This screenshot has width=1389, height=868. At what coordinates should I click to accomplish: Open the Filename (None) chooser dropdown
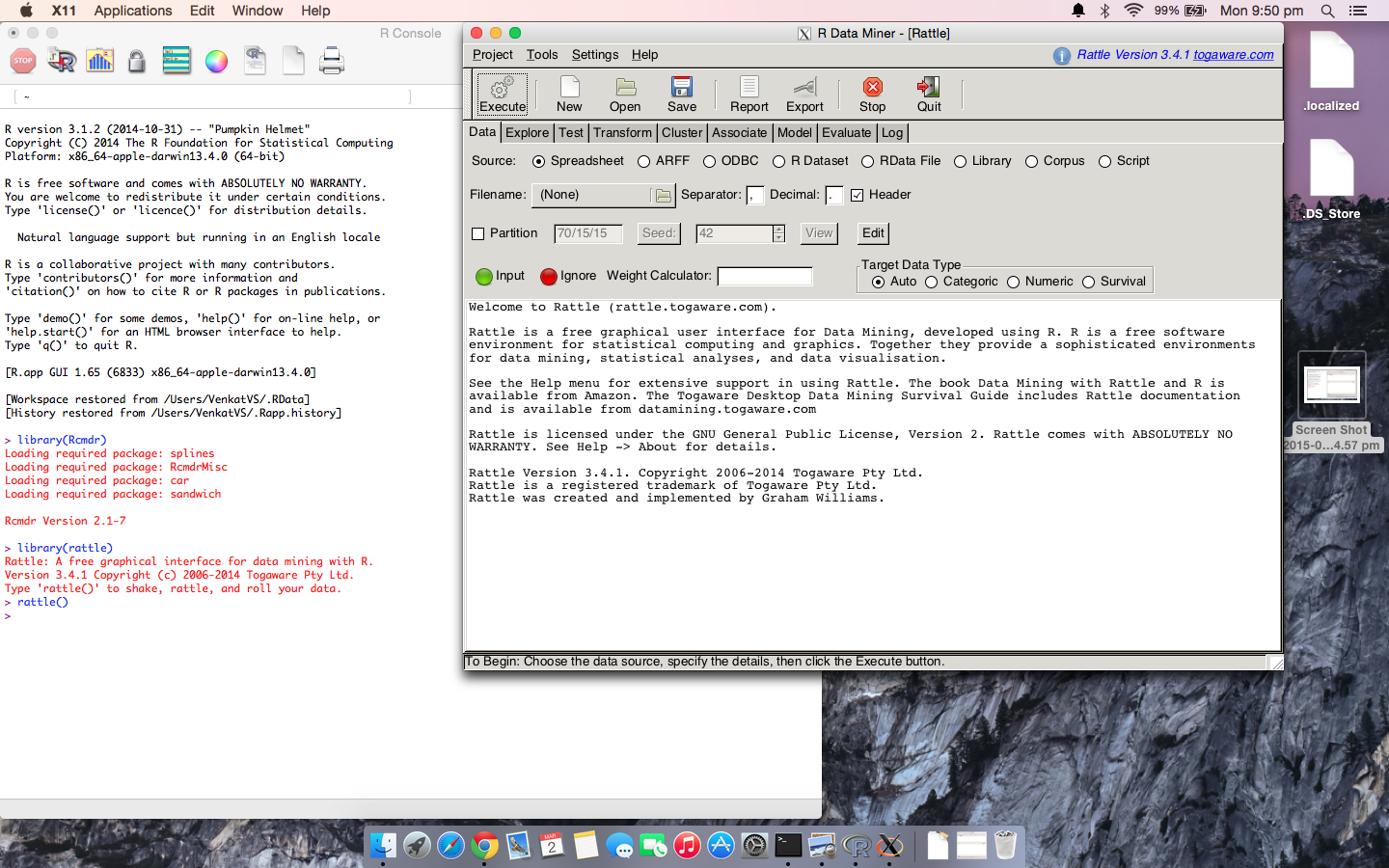(603, 195)
